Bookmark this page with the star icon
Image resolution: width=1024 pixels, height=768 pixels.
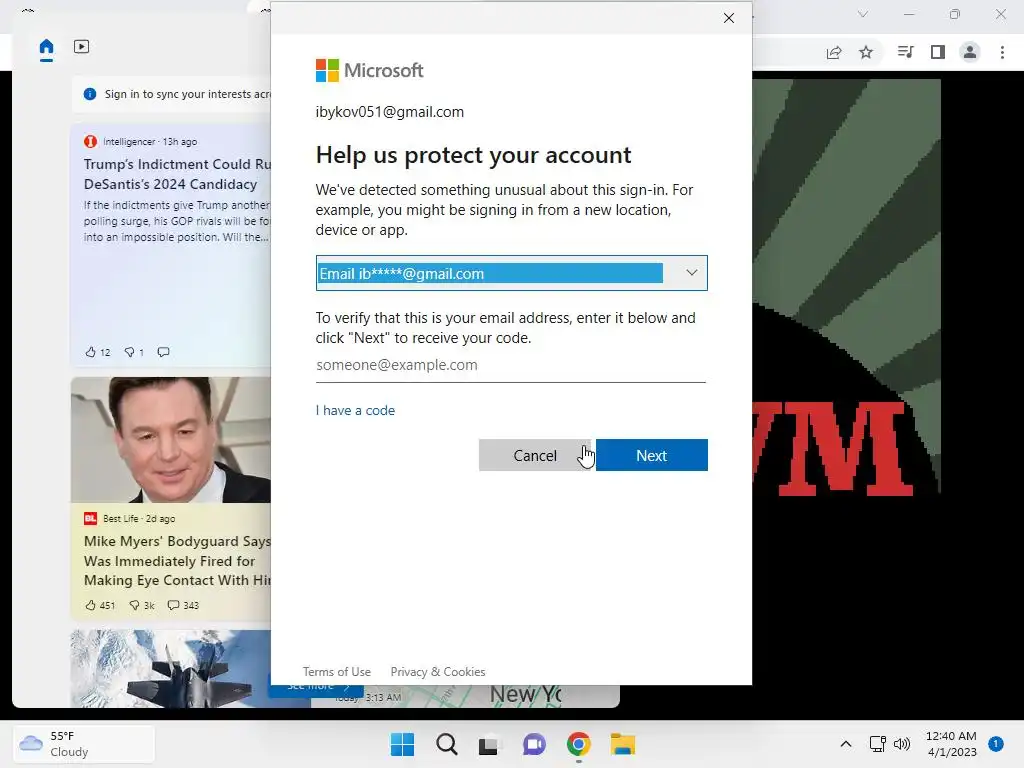[x=866, y=52]
